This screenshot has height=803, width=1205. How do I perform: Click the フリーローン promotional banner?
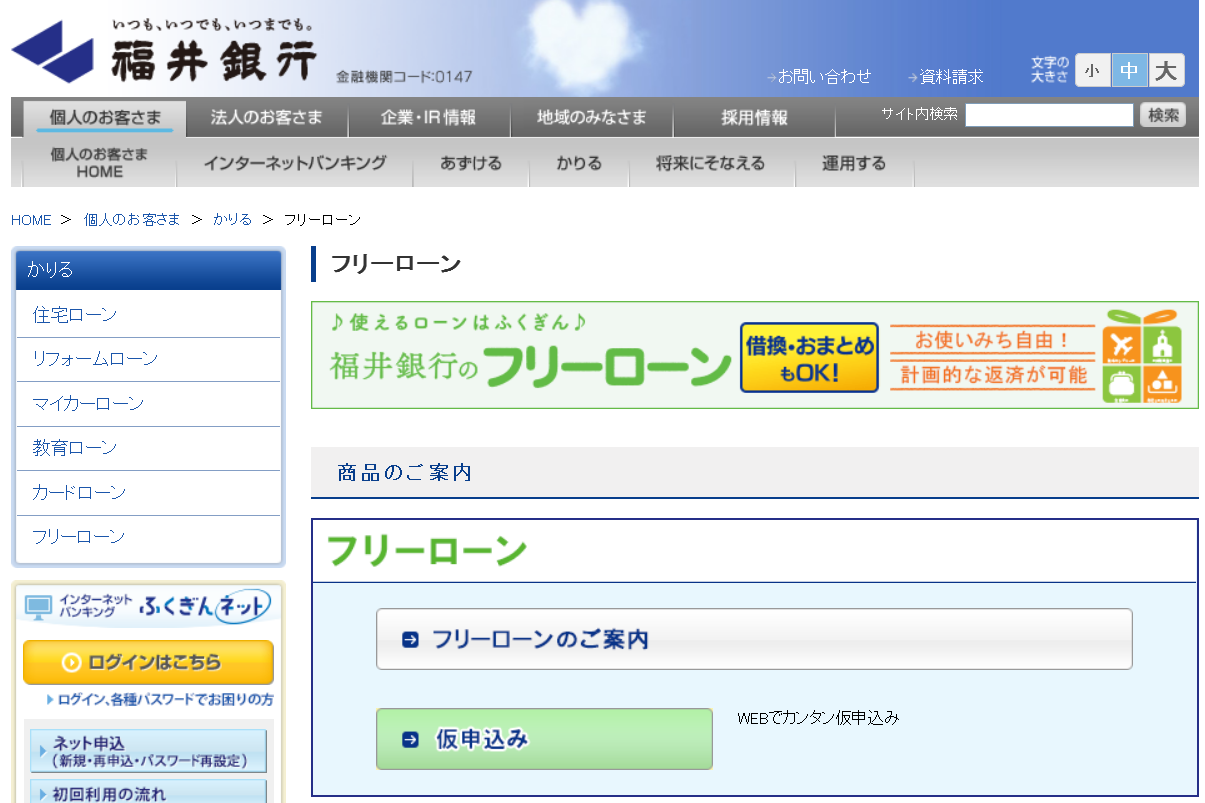754,355
